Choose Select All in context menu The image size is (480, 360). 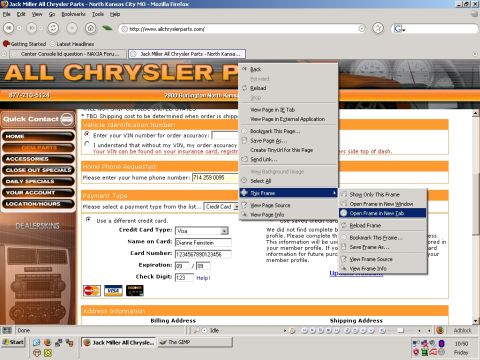(x=288, y=181)
